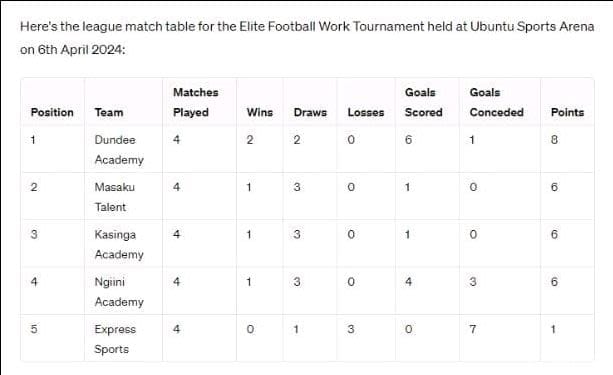Select the Goals Scored column header
The width and height of the screenshot is (613, 375).
423,102
